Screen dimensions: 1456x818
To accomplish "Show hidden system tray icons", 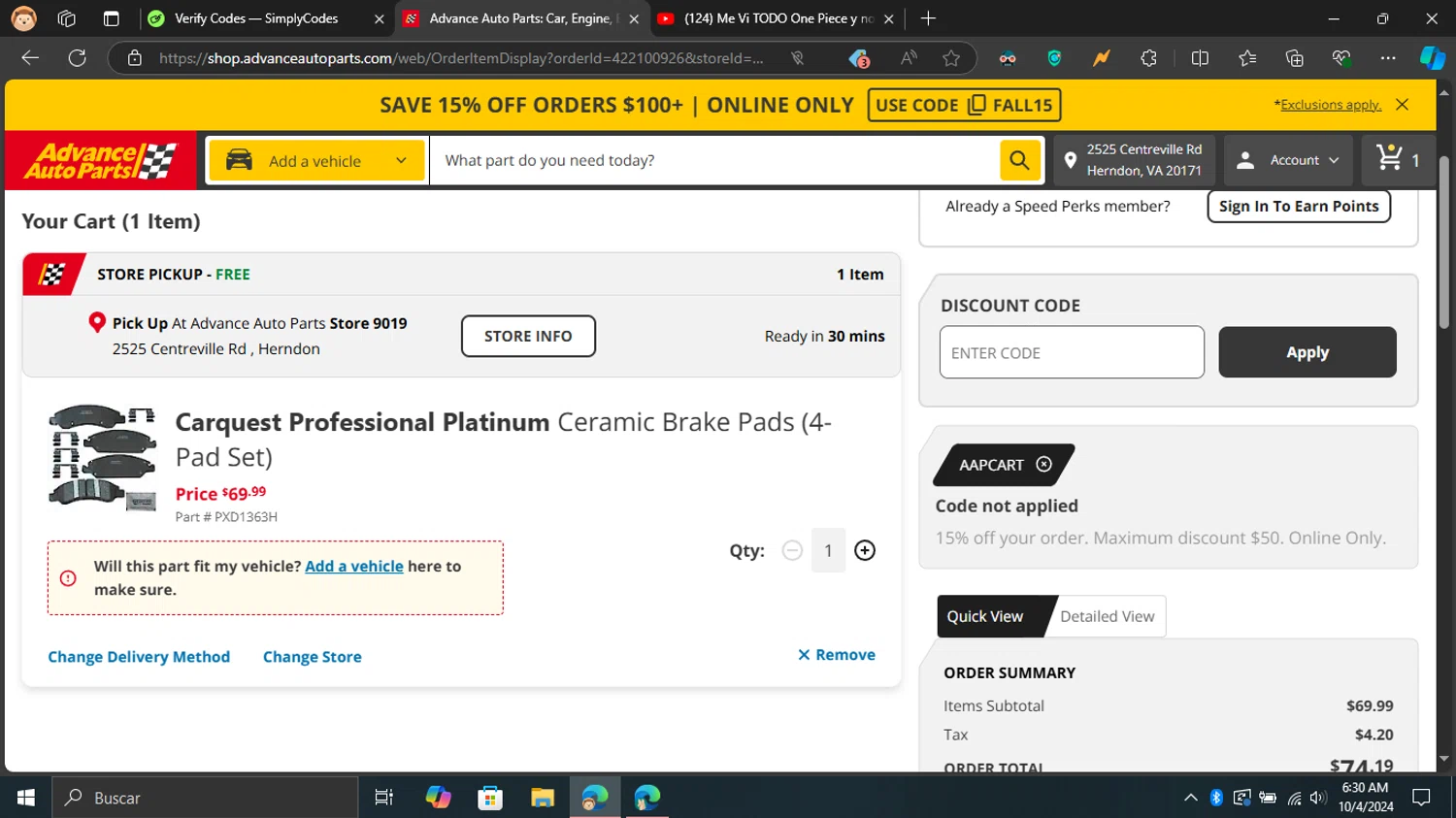I will 1191,798.
